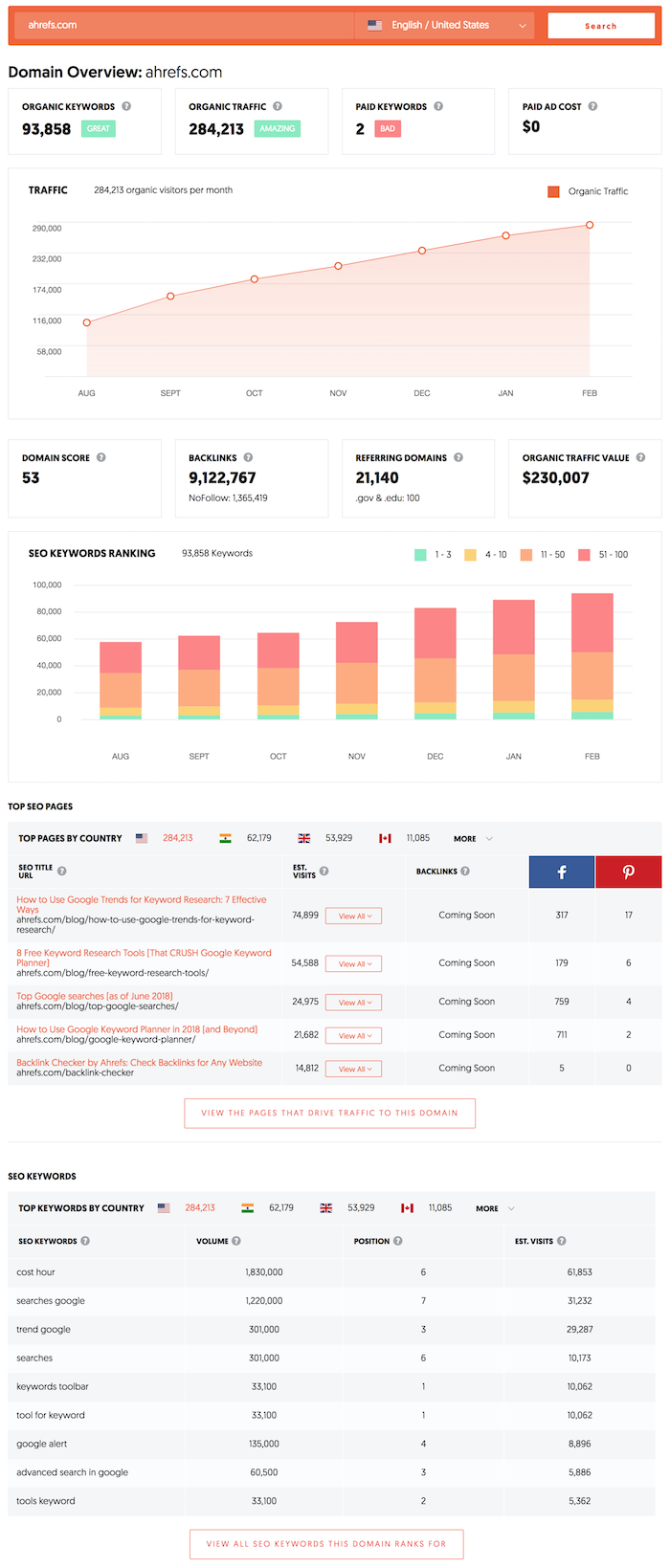Image resolution: width=670 pixels, height=1568 pixels.
Task: Click the FEB data point on traffic chart
Action: (x=590, y=225)
